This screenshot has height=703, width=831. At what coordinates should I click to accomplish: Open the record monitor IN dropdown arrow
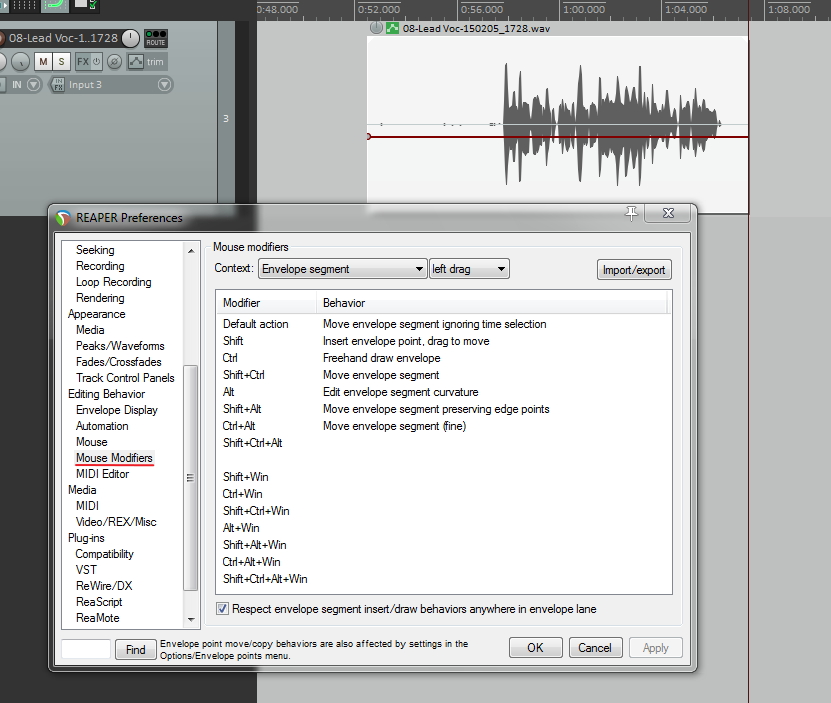point(33,84)
